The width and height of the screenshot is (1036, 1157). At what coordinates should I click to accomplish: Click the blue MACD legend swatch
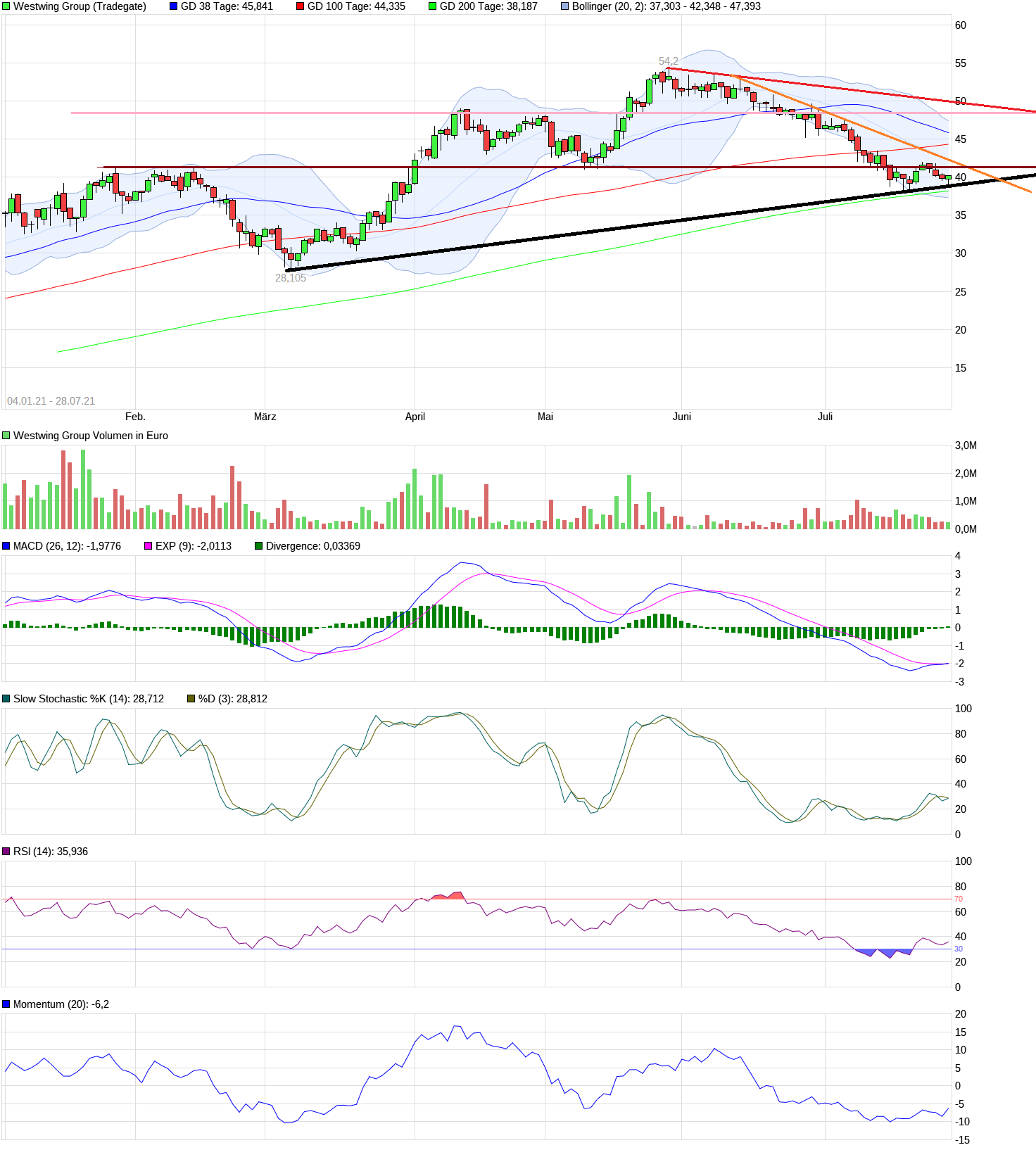coord(6,546)
